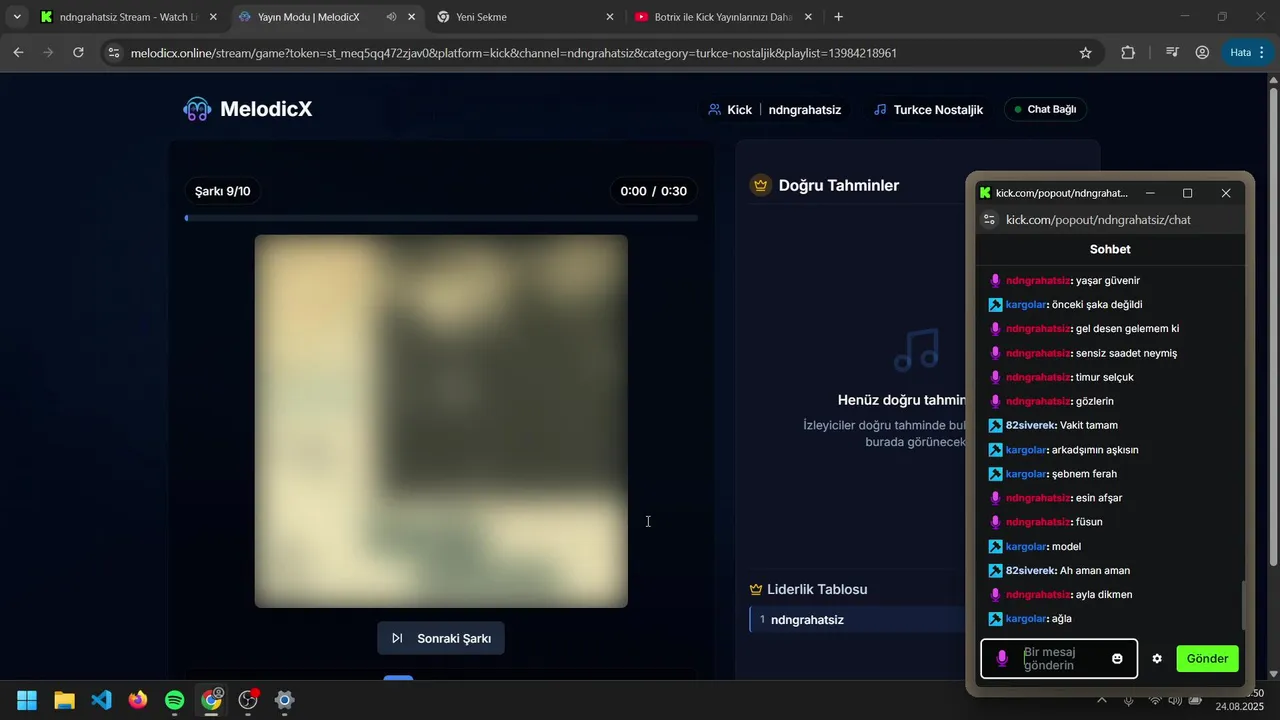The height and width of the screenshot is (720, 1280).
Task: Click the melodicx.online address bar URL
Action: click(x=513, y=53)
